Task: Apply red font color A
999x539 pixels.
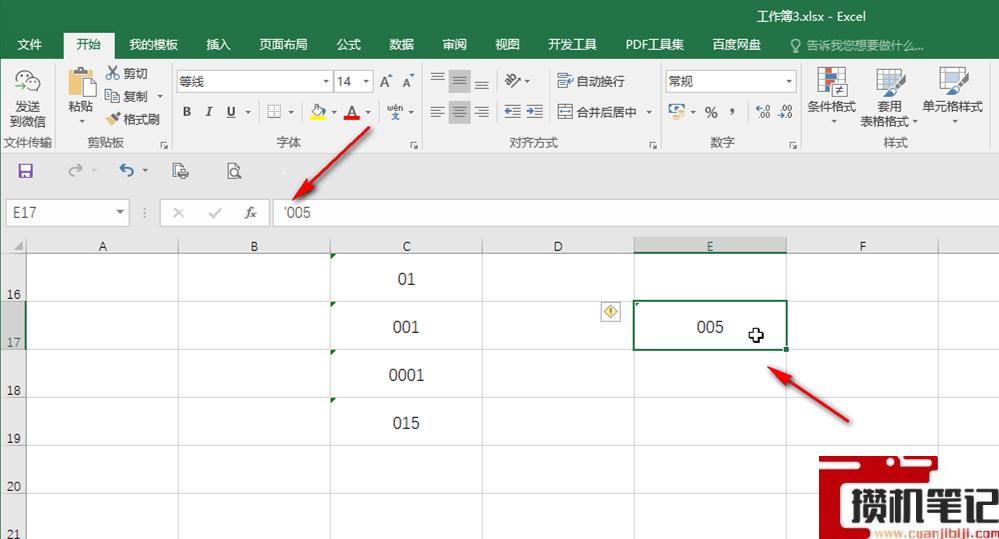Action: pyautogui.click(x=352, y=112)
